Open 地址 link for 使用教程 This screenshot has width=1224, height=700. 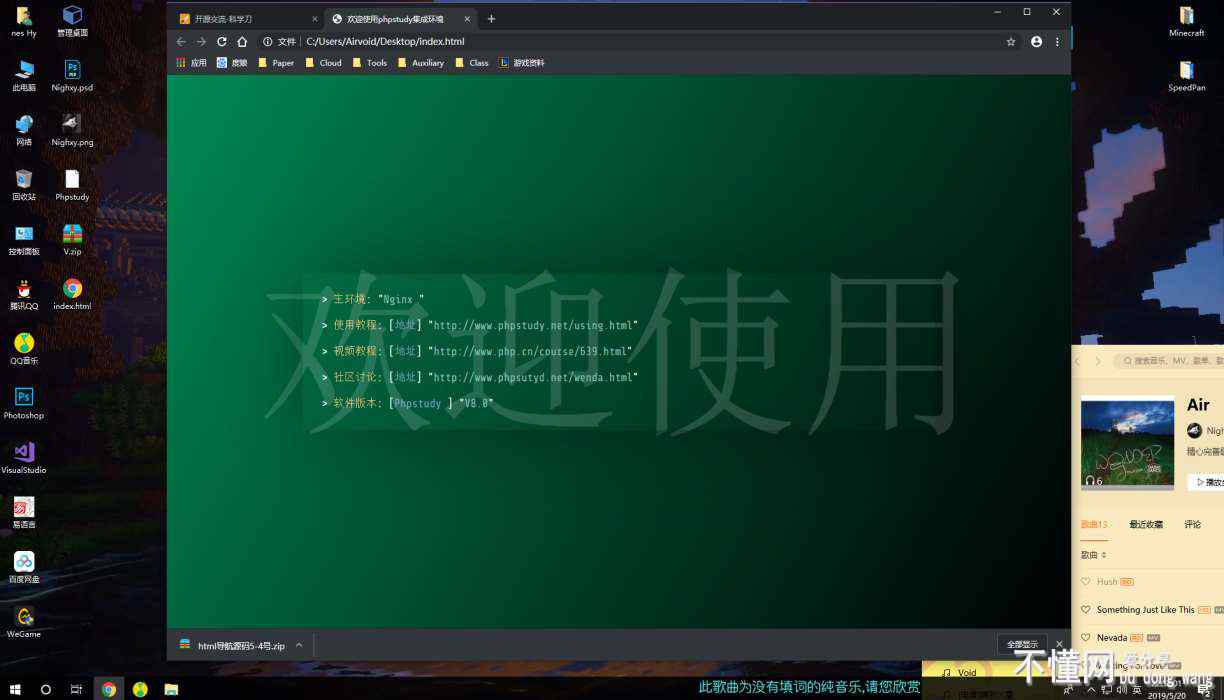[405, 325]
